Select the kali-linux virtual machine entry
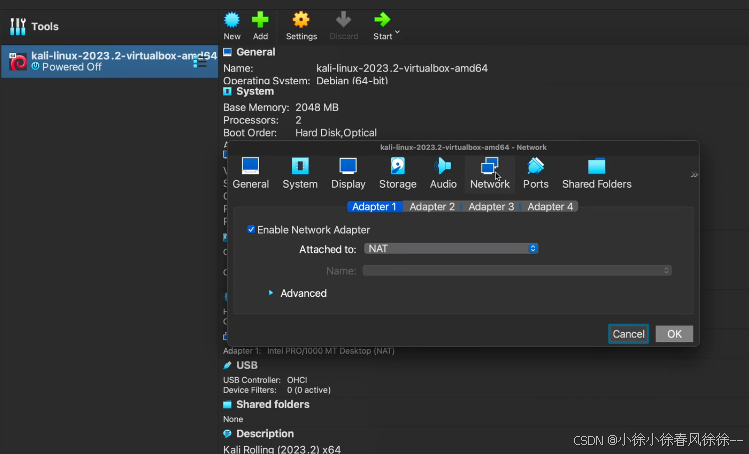 coord(109,61)
